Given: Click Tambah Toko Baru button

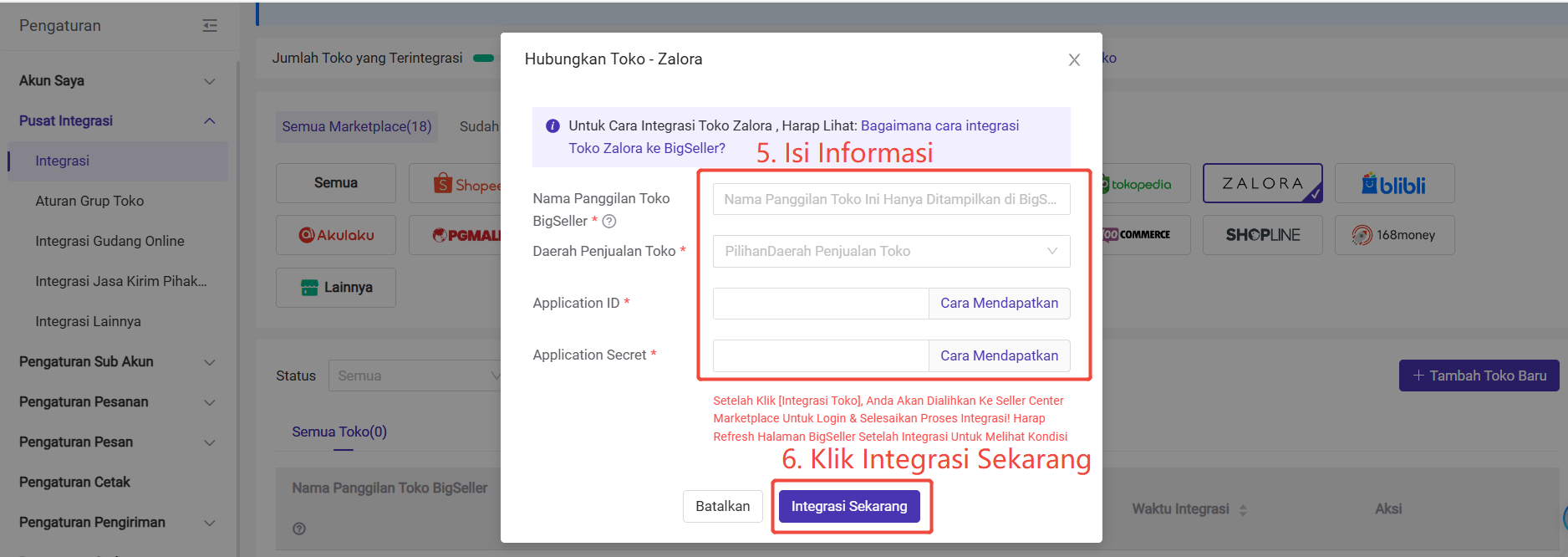Looking at the screenshot, I should click(1479, 376).
